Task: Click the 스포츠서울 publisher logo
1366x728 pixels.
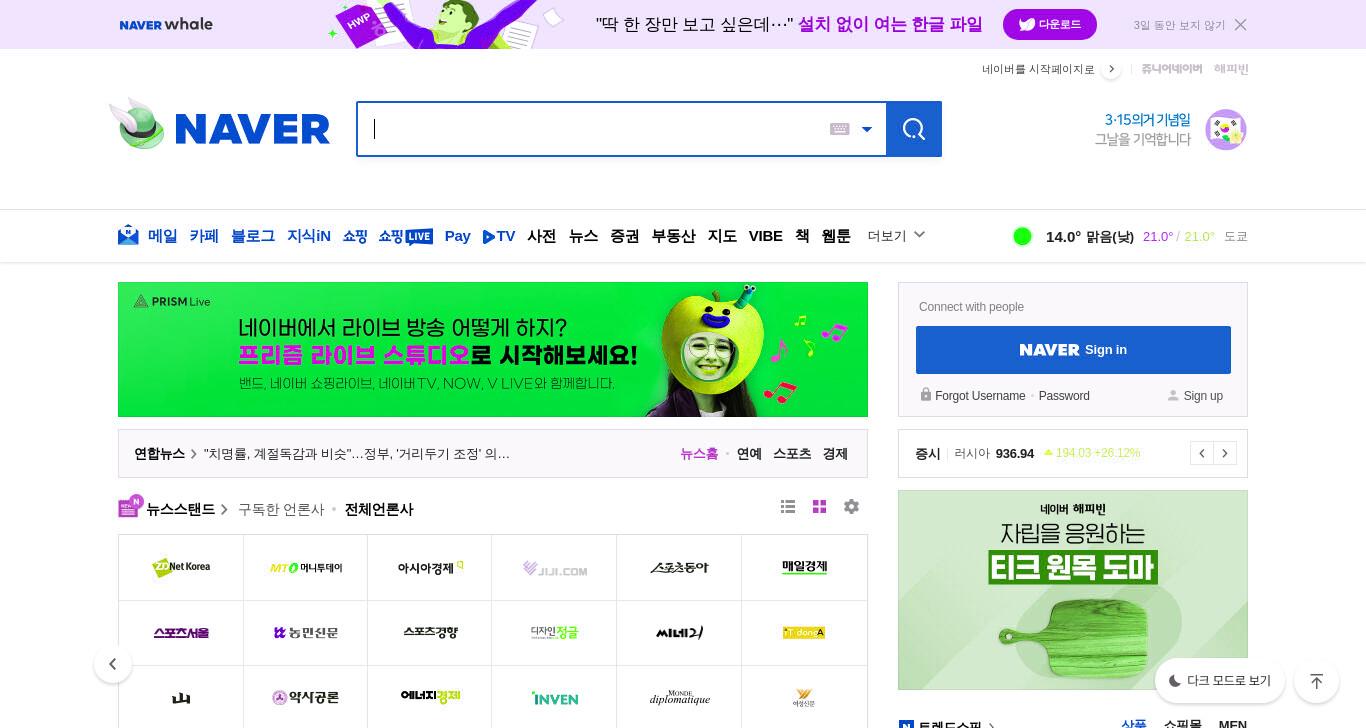Action: click(181, 633)
